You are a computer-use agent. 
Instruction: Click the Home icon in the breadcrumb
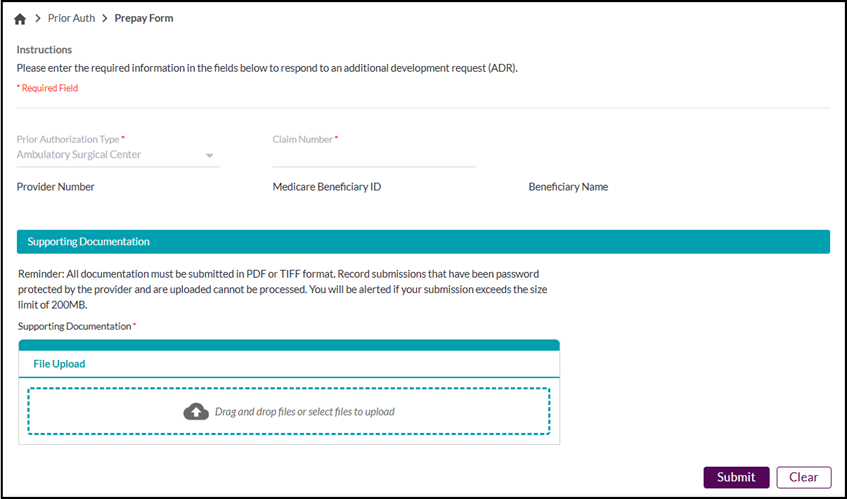click(x=20, y=19)
